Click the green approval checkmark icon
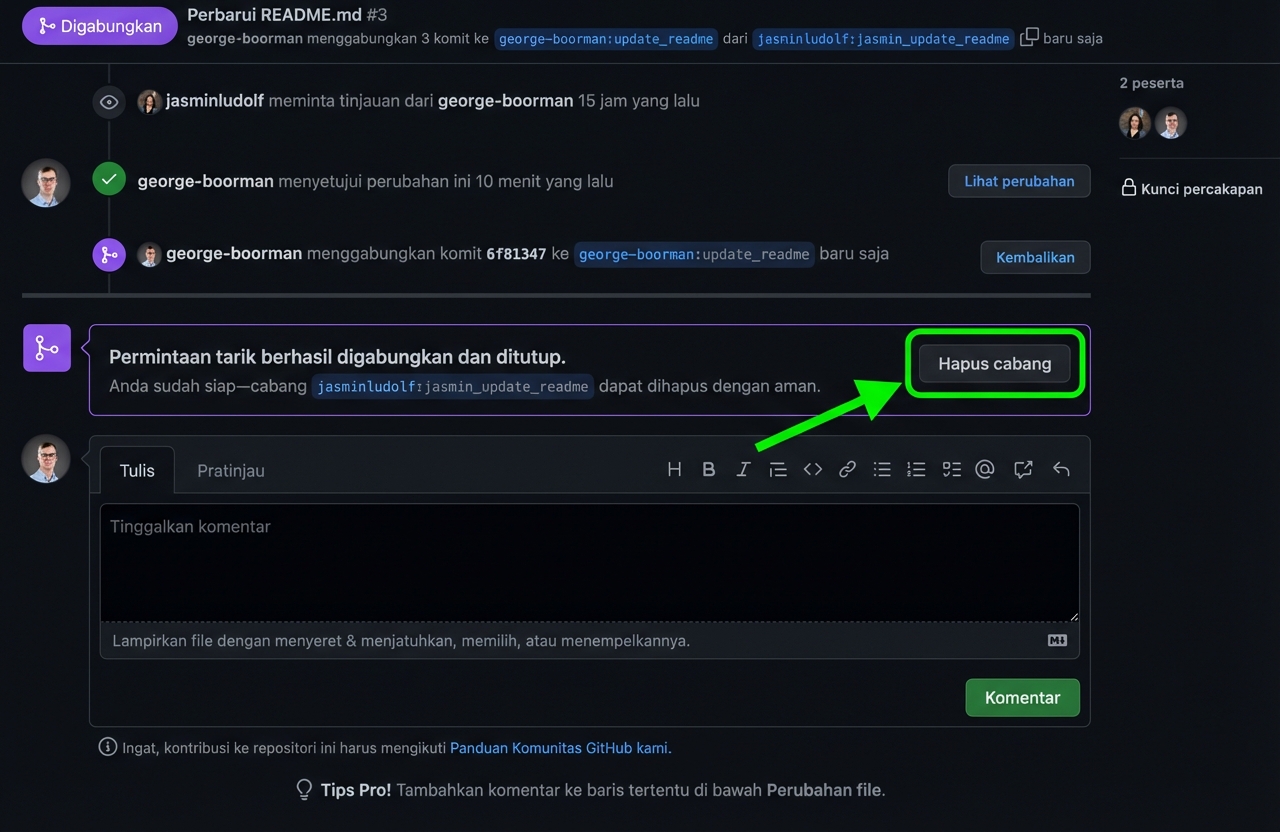Viewport: 1280px width, 832px height. 109,180
